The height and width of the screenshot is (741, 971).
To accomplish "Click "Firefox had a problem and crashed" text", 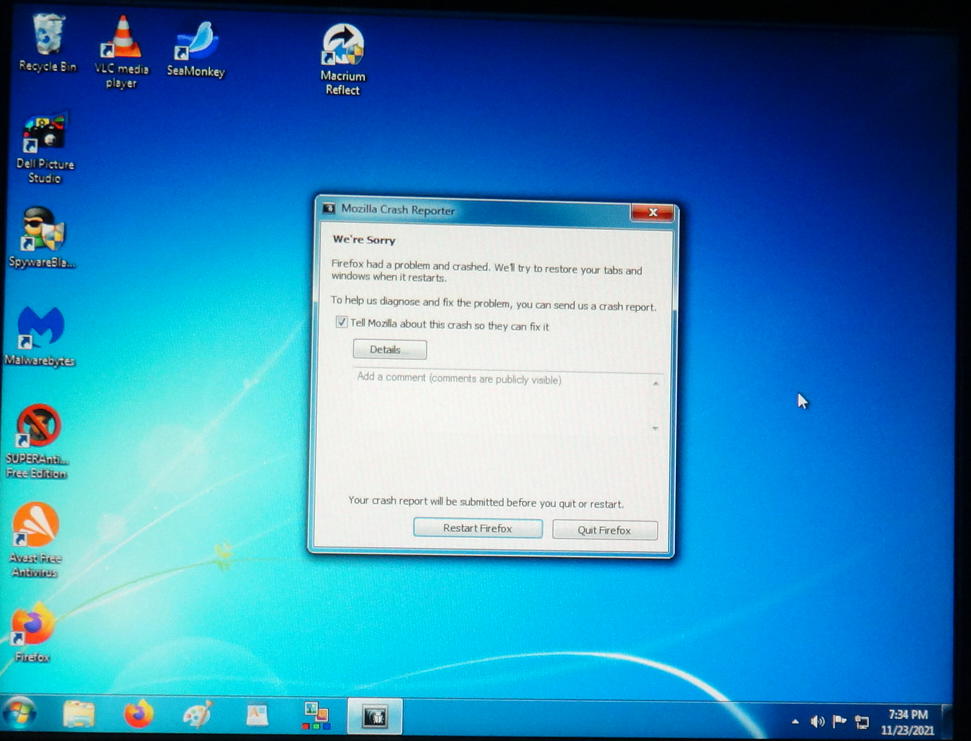I will point(486,271).
